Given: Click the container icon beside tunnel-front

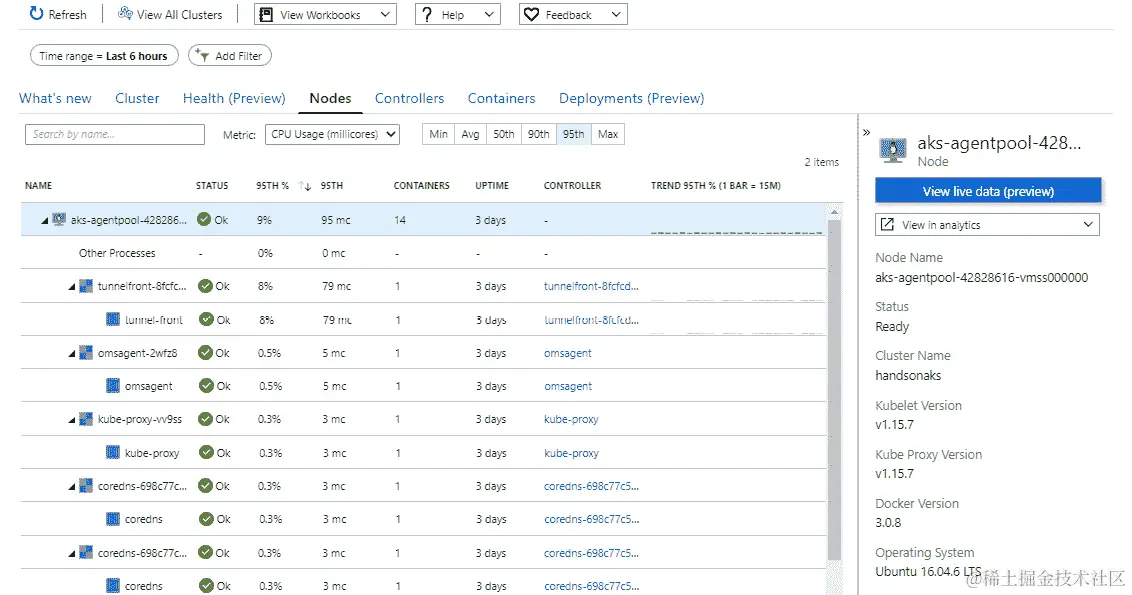Looking at the screenshot, I should tap(113, 319).
